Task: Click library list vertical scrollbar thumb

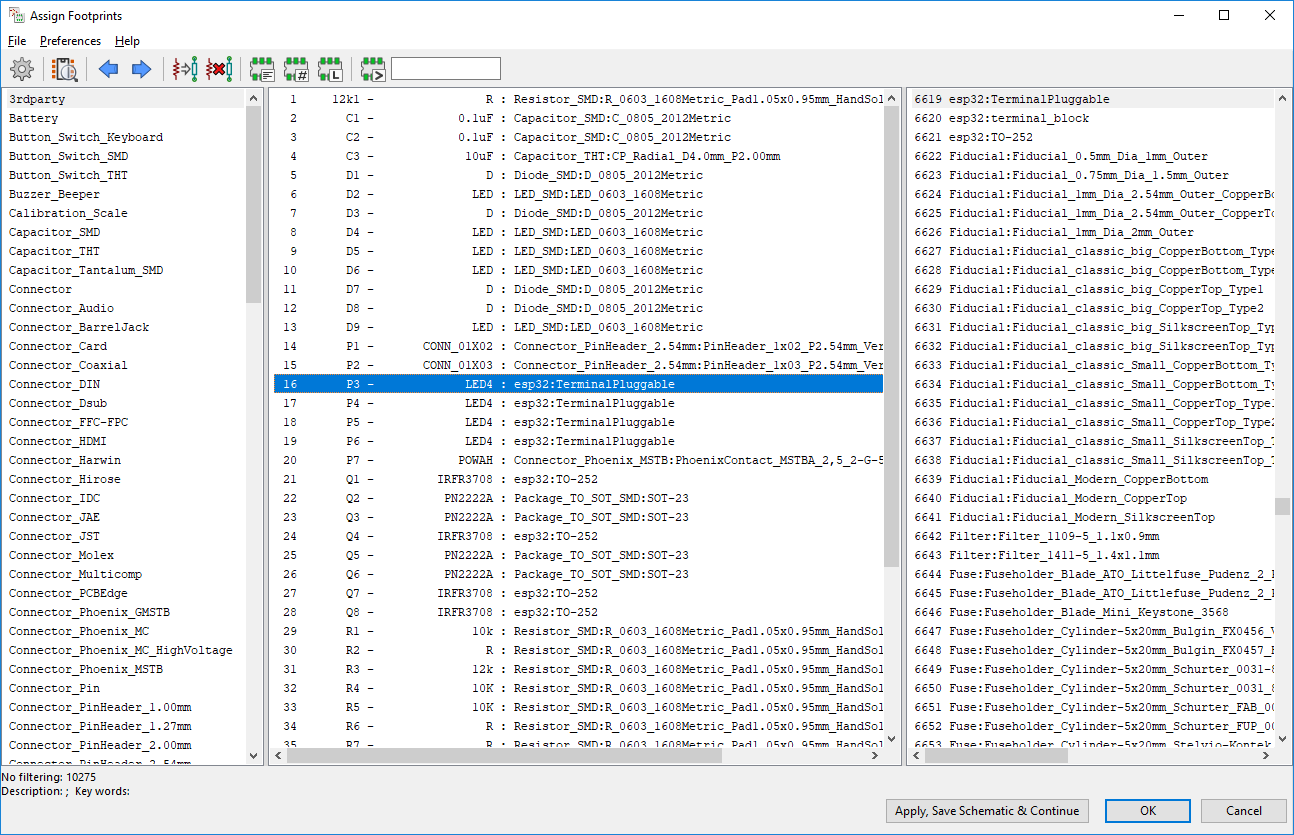Action: click(x=253, y=205)
